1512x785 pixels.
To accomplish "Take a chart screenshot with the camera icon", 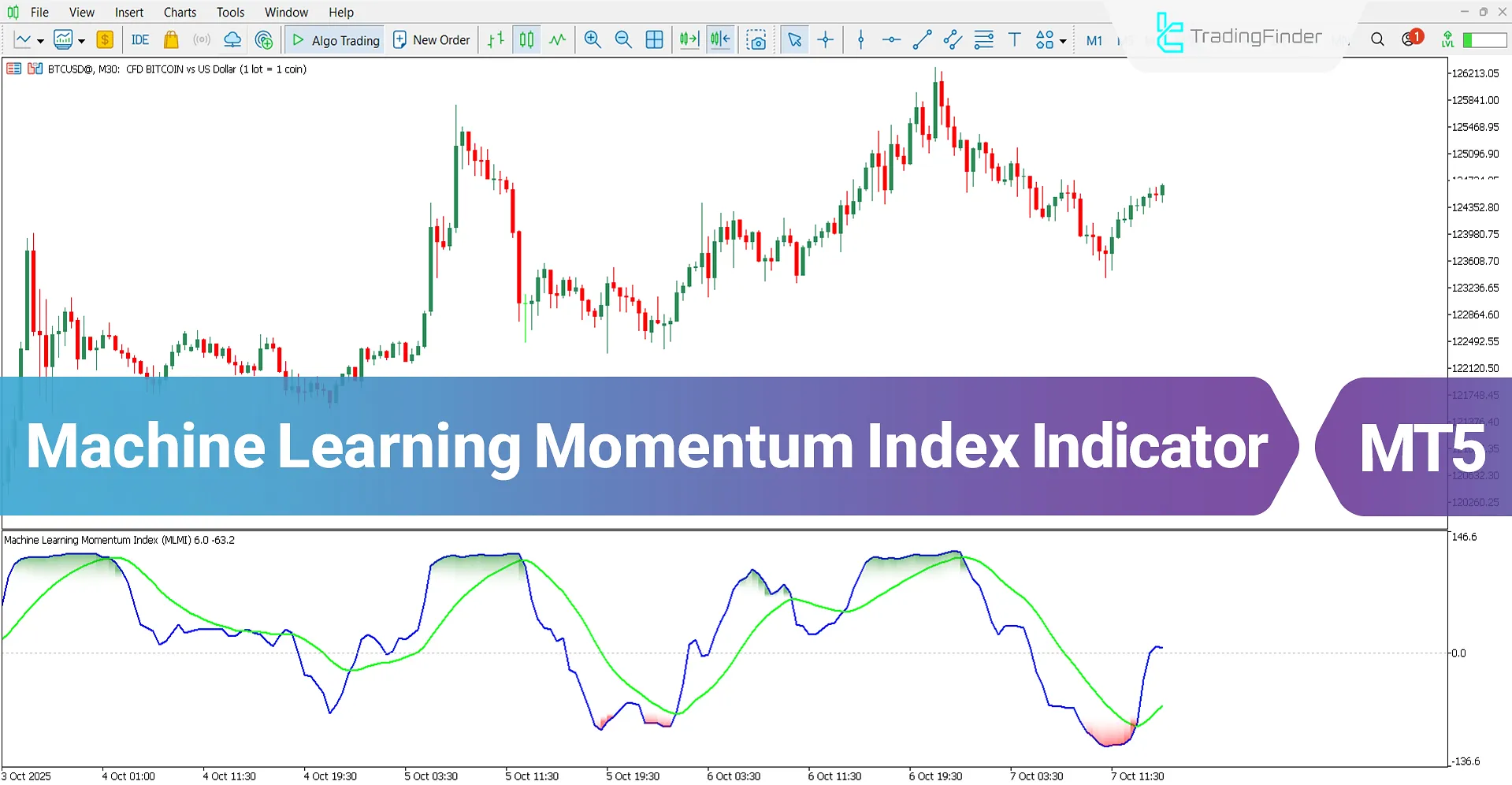I will click(x=757, y=39).
